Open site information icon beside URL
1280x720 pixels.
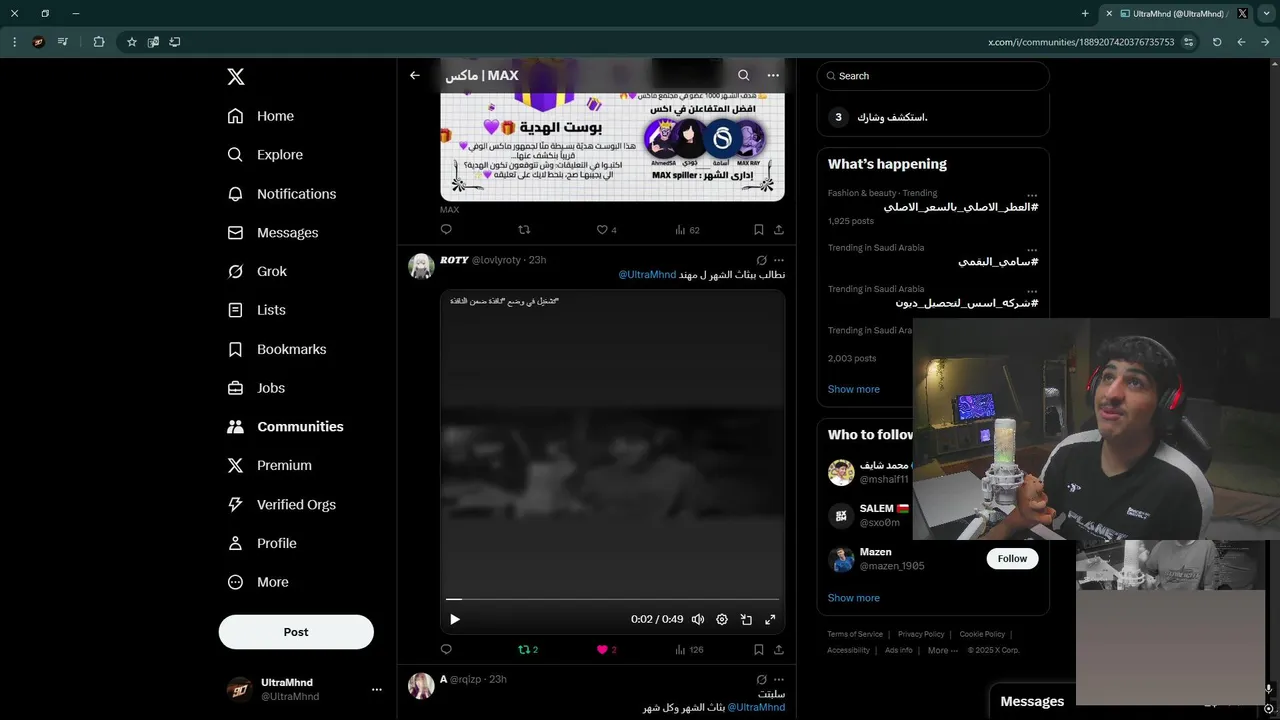pos(1188,42)
